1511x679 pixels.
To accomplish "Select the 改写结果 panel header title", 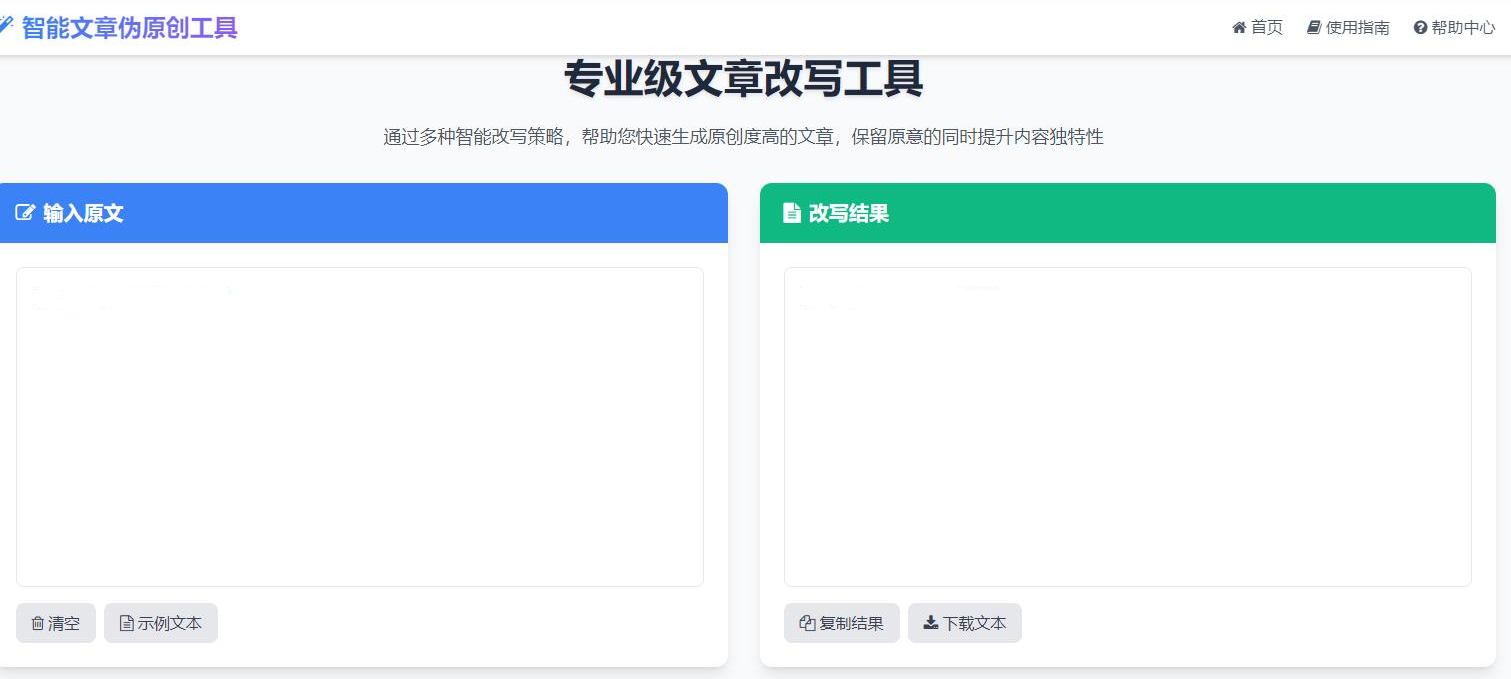I will tap(848, 213).
